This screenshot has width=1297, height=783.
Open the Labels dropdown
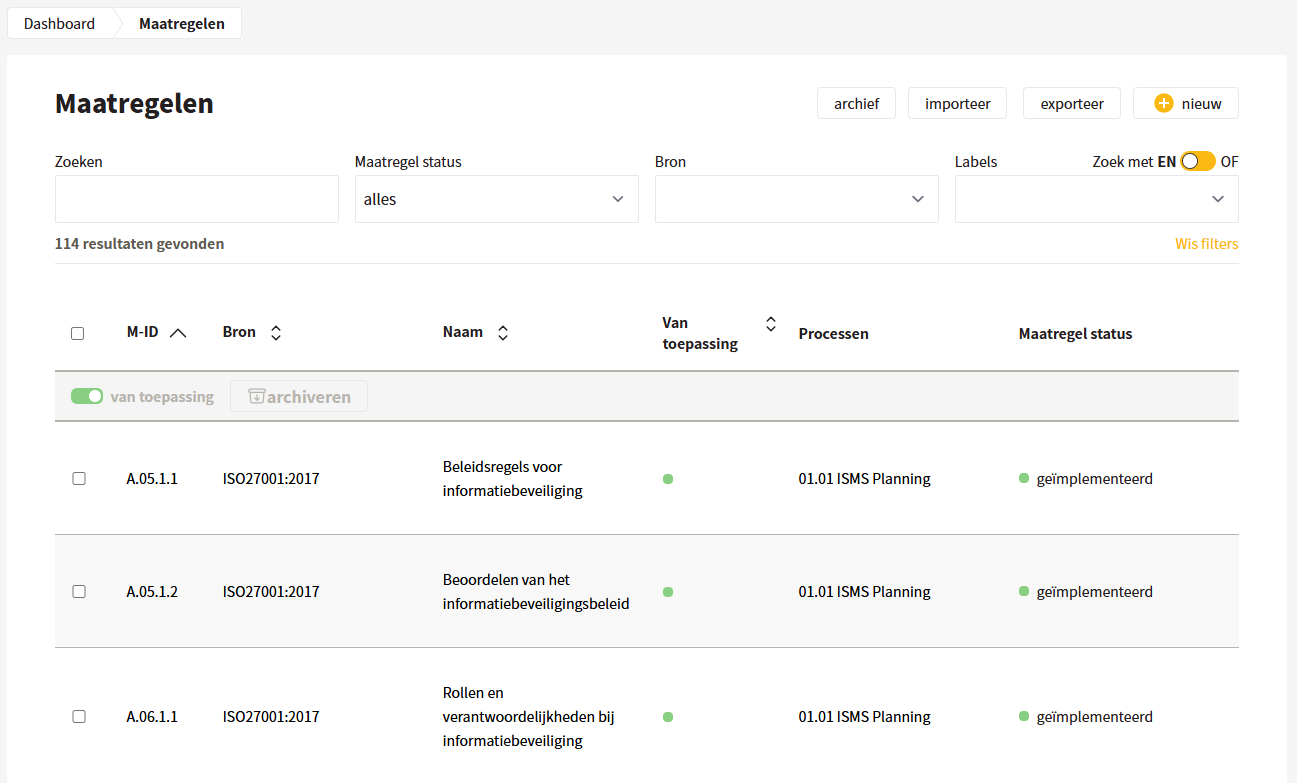[x=1096, y=199]
